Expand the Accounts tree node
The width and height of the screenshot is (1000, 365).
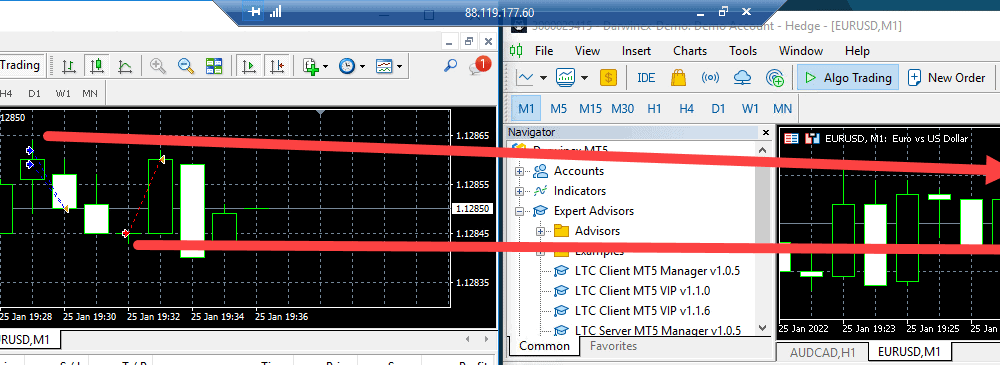pos(519,171)
